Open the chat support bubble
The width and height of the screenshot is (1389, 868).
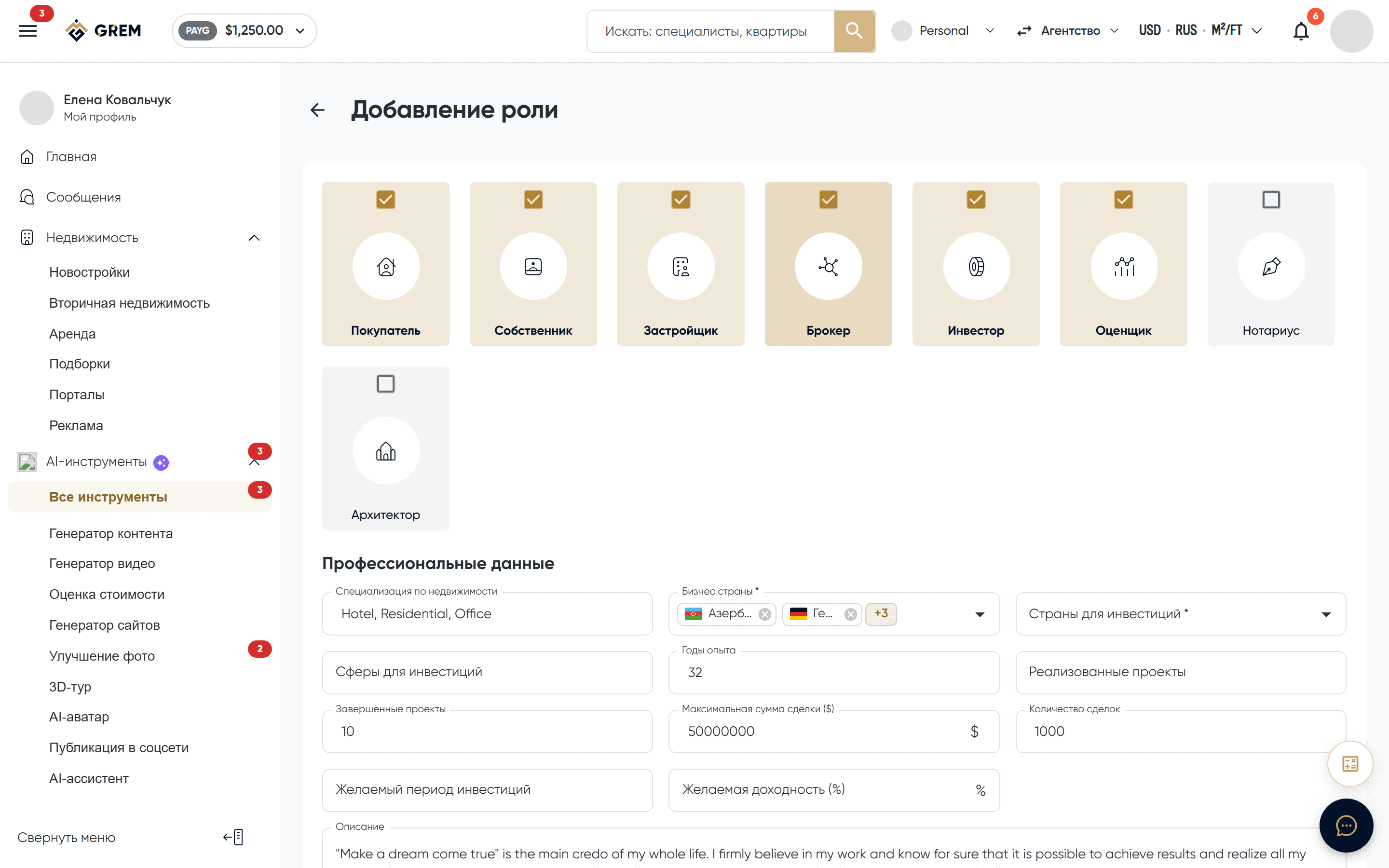1346,826
